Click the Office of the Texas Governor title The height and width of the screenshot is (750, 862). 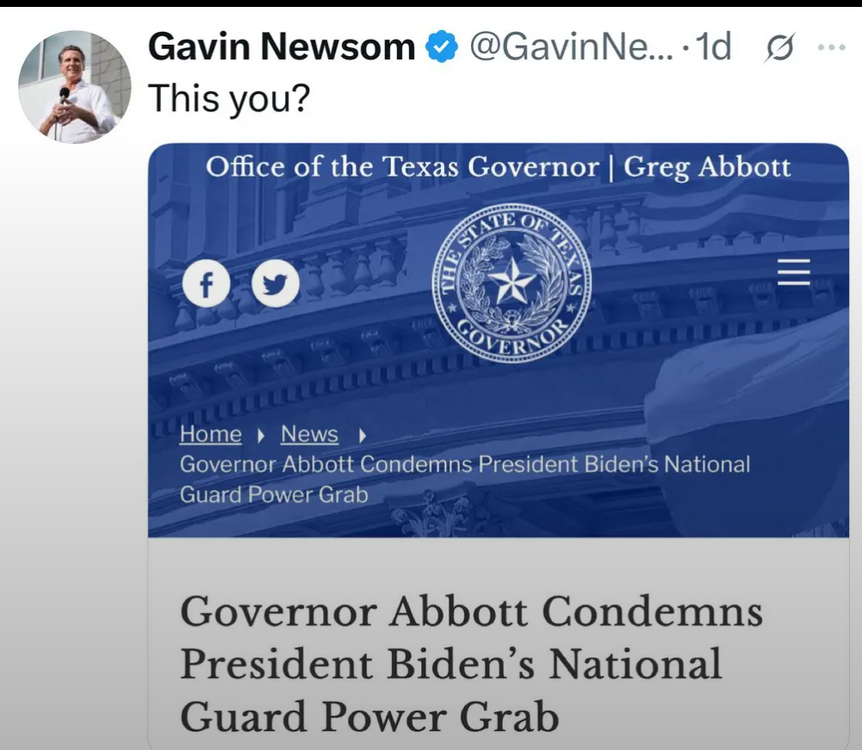tap(498, 167)
